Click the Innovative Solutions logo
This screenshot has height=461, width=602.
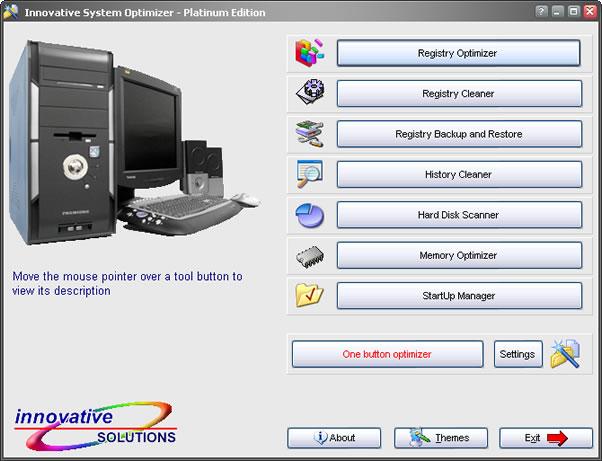(95, 426)
